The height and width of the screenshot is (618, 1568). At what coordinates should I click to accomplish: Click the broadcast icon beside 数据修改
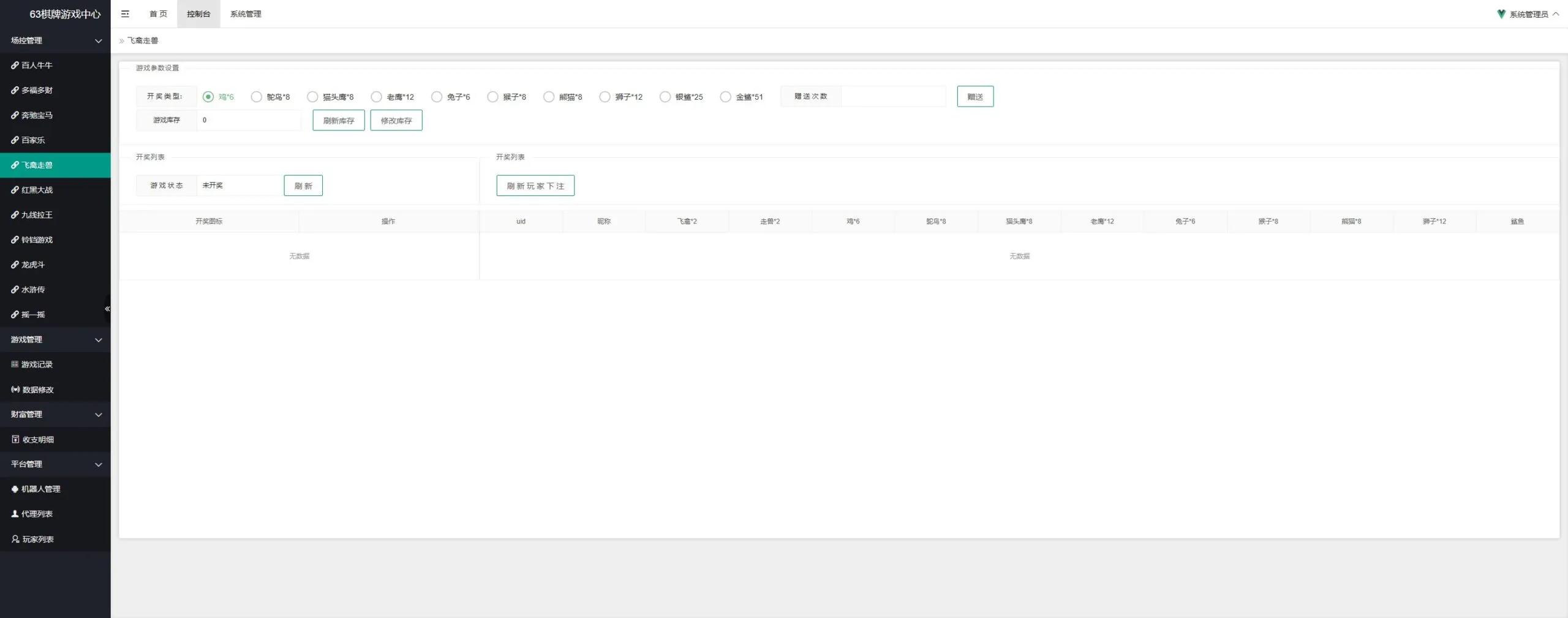[15, 390]
